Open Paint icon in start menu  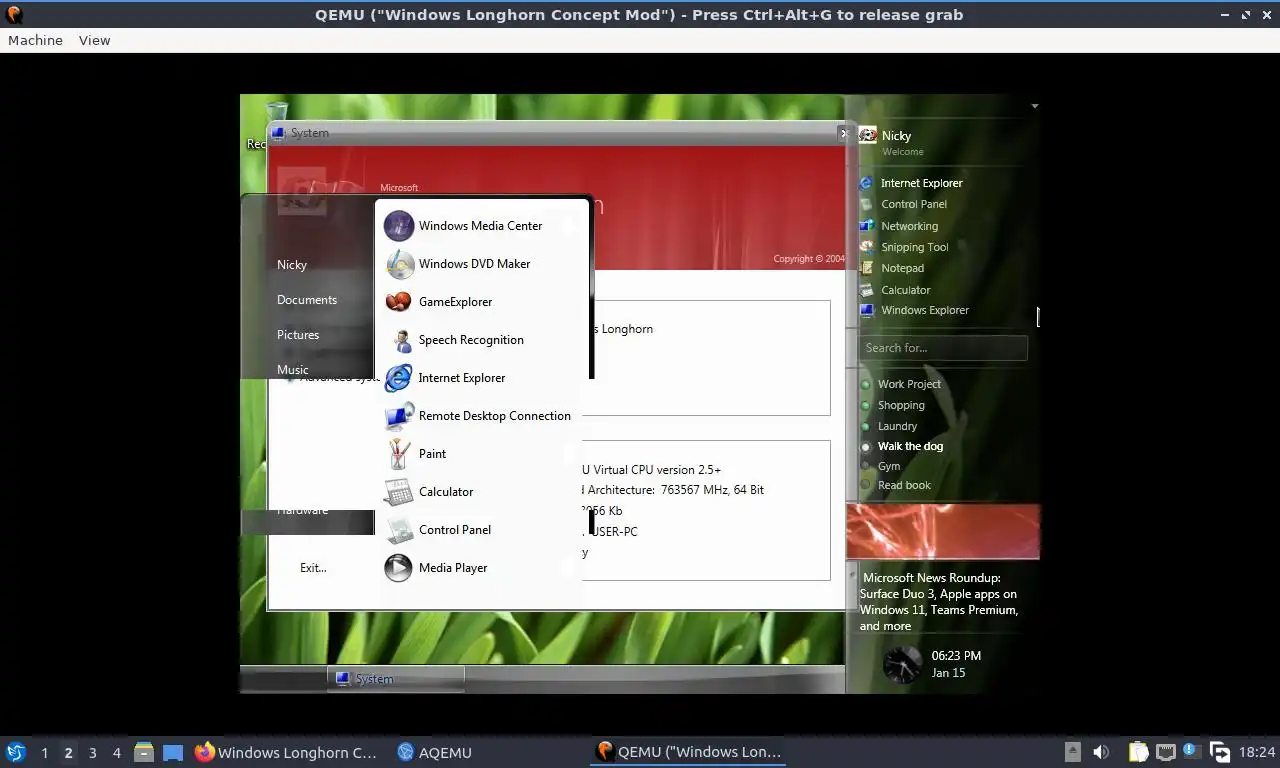[398, 454]
